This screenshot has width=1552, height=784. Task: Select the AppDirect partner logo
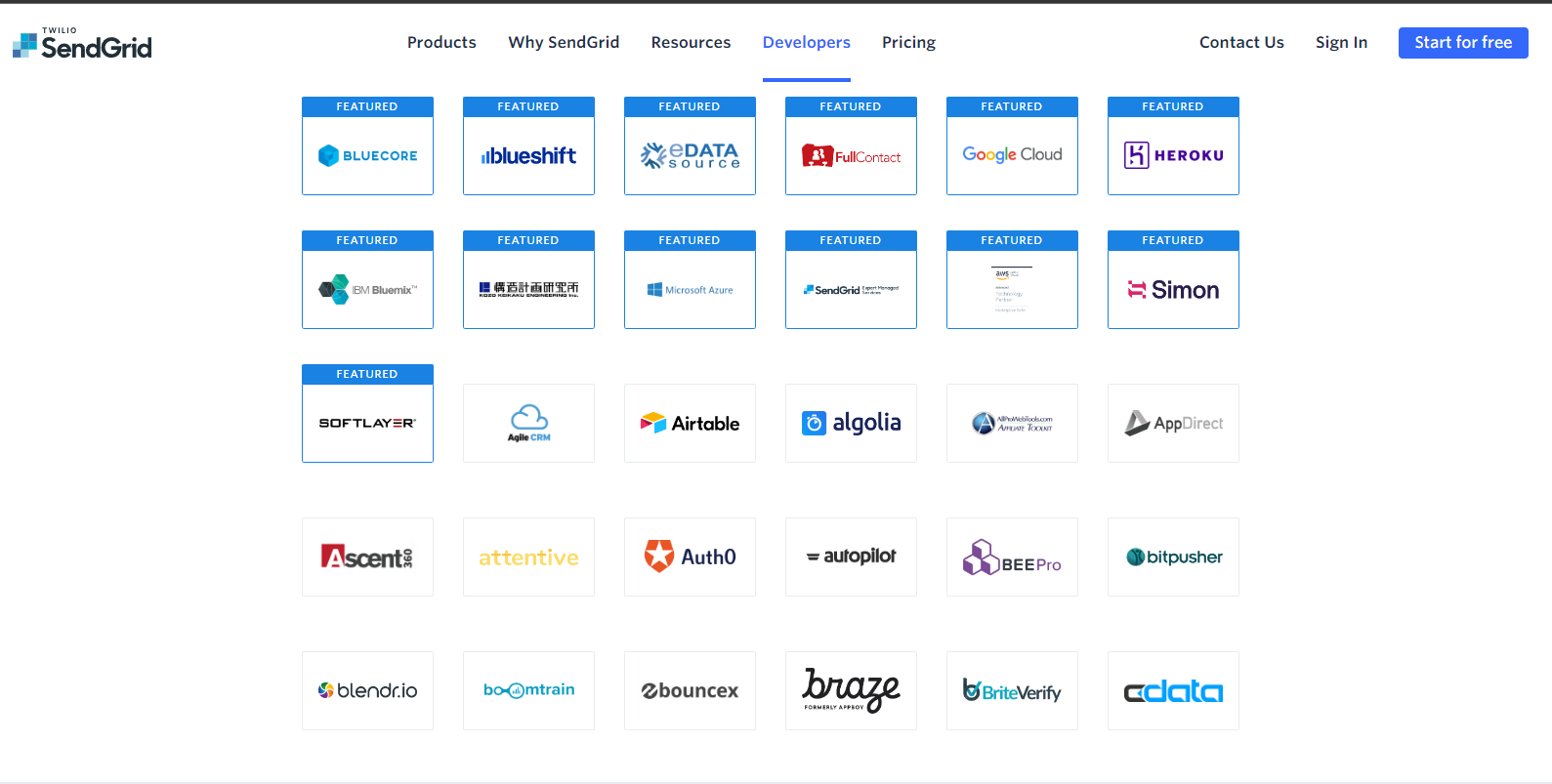tap(1173, 423)
